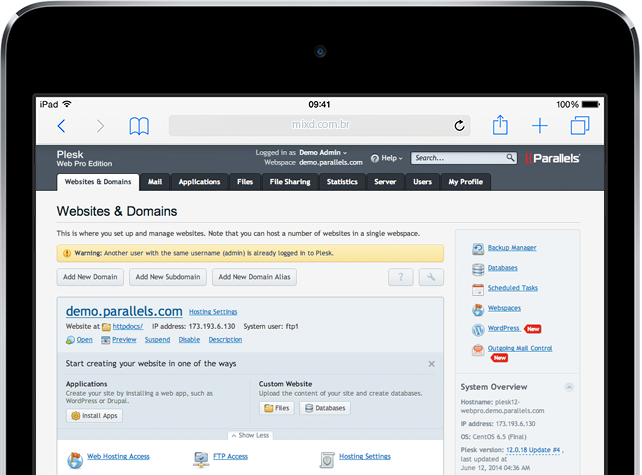Click the Files button under Custom Website
This screenshot has width=642, height=475.
click(x=277, y=408)
